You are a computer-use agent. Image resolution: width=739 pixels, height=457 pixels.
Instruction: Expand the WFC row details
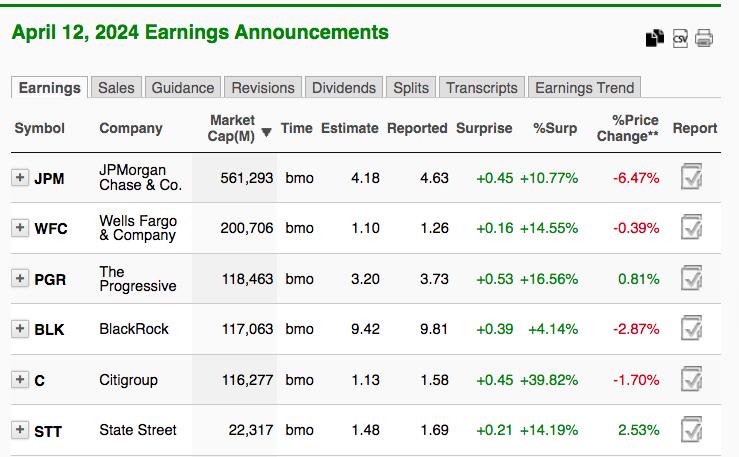click(x=20, y=228)
